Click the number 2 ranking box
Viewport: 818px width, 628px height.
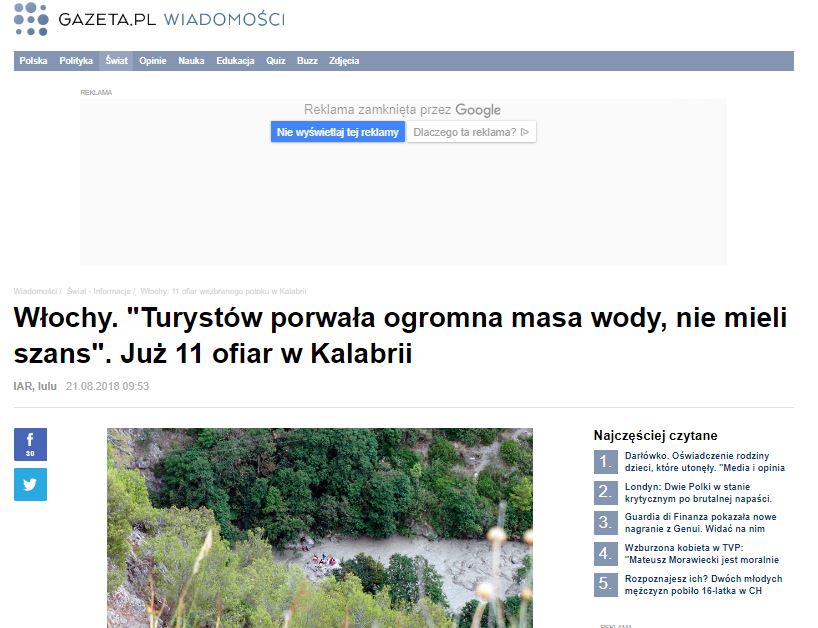(606, 492)
